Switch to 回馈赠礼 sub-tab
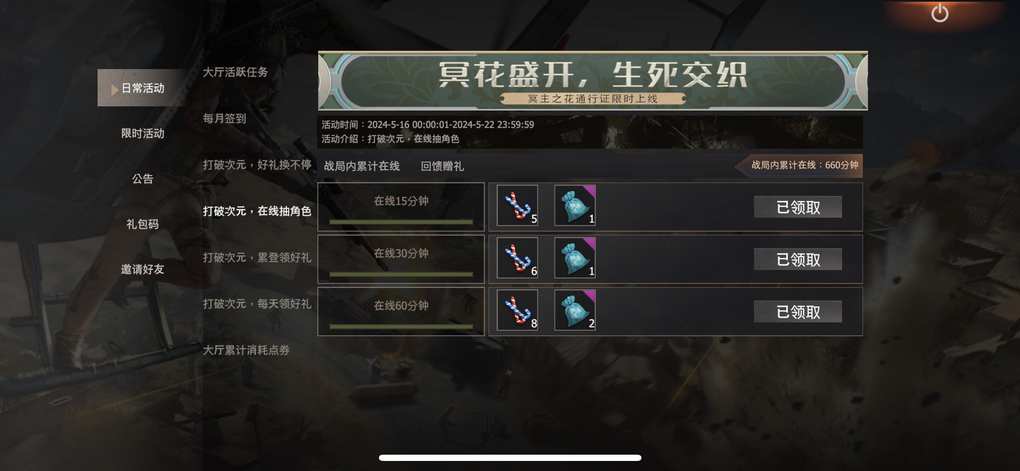 [442, 167]
